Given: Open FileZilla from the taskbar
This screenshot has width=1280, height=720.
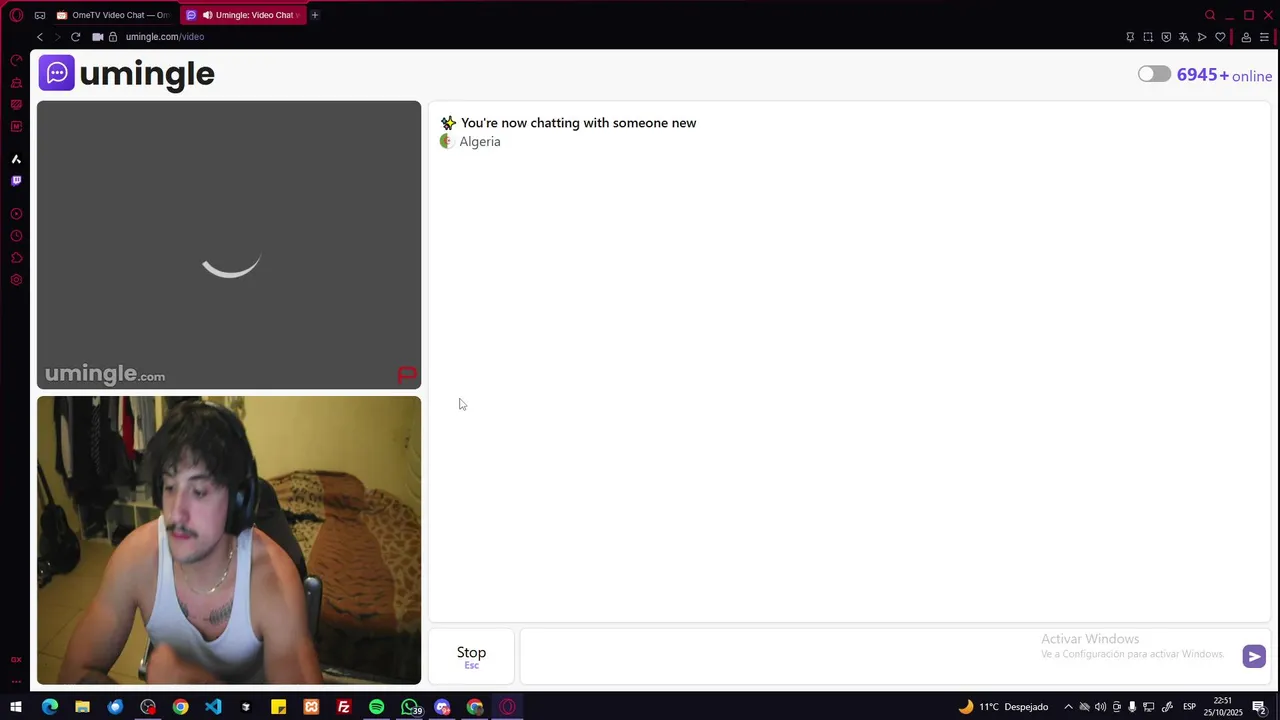Looking at the screenshot, I should coord(344,707).
